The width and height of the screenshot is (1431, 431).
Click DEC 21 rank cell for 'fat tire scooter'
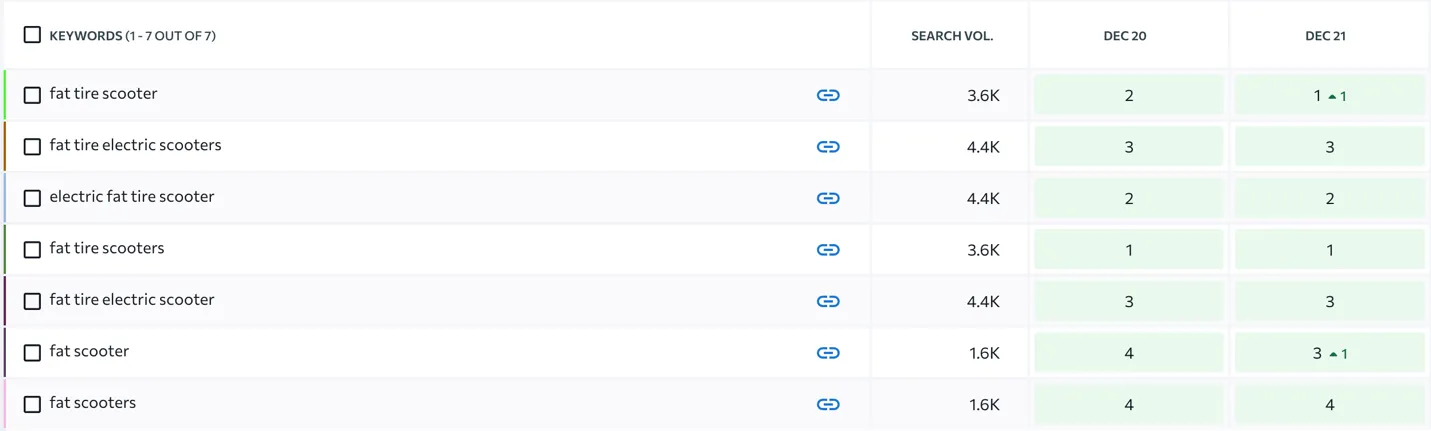(1329, 96)
